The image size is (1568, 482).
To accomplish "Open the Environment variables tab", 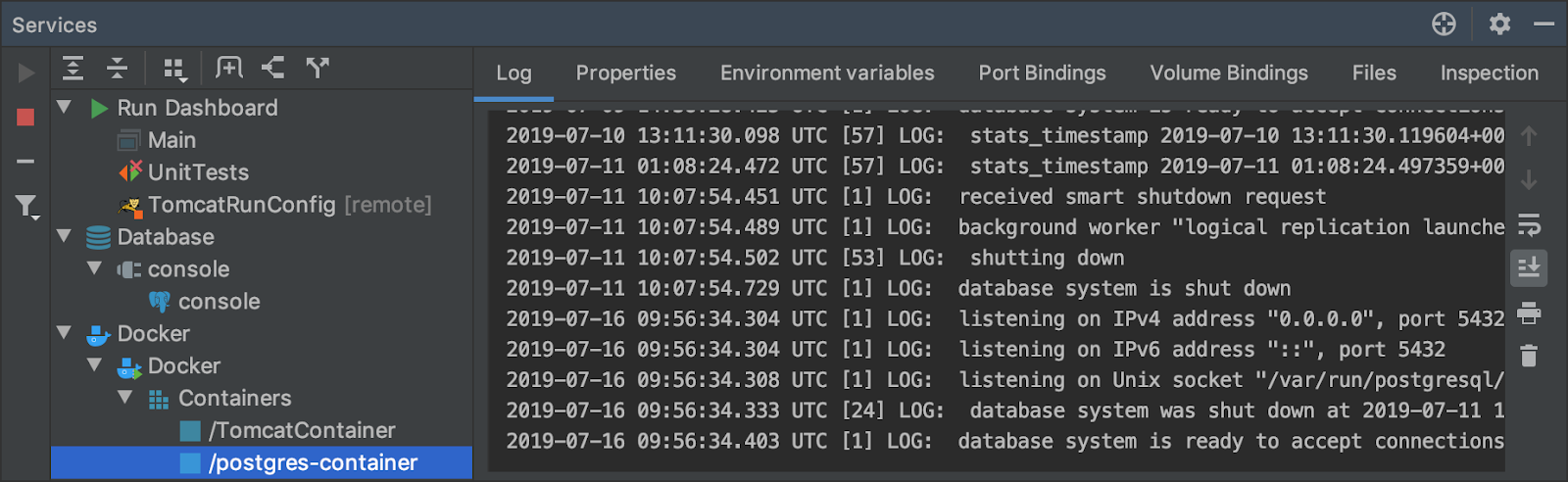I will point(827,73).
